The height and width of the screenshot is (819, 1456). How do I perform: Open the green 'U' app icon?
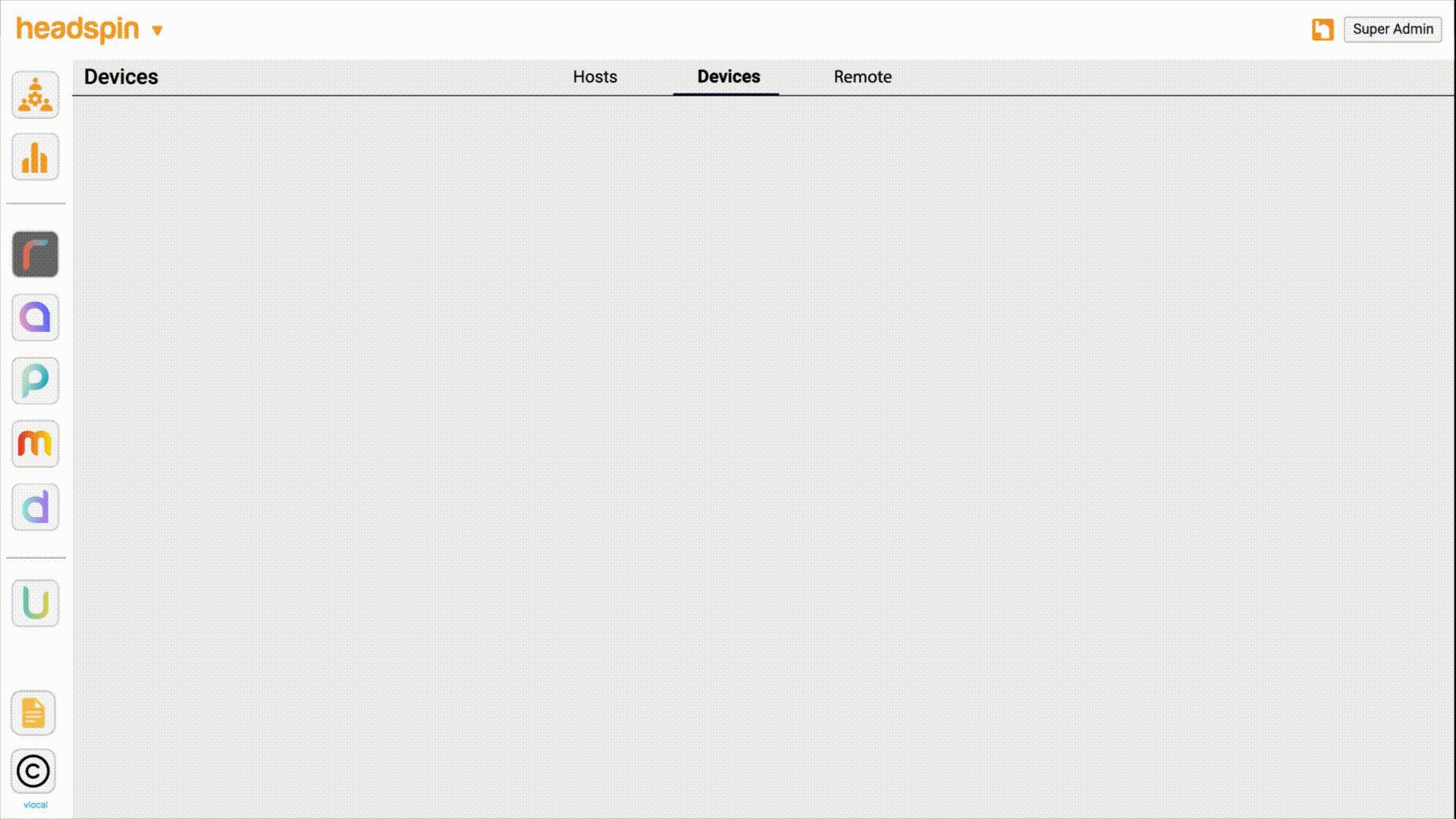coord(35,602)
